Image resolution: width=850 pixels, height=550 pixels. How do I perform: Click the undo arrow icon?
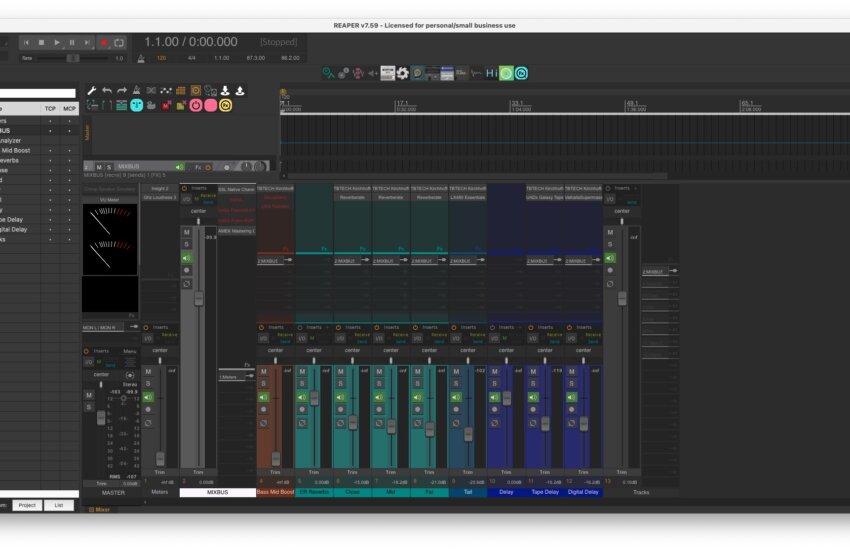[107, 91]
